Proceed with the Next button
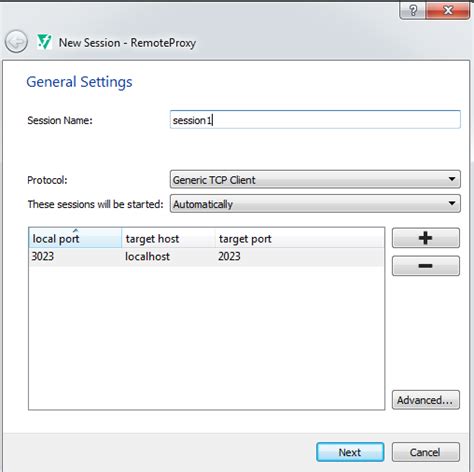Screen dimensions: 474x472 tap(350, 452)
